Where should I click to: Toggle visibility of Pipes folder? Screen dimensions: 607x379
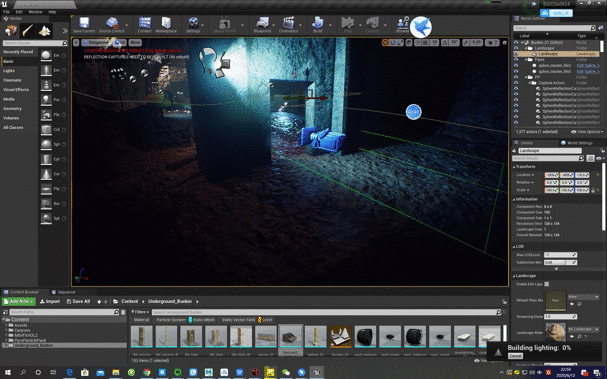(516, 60)
